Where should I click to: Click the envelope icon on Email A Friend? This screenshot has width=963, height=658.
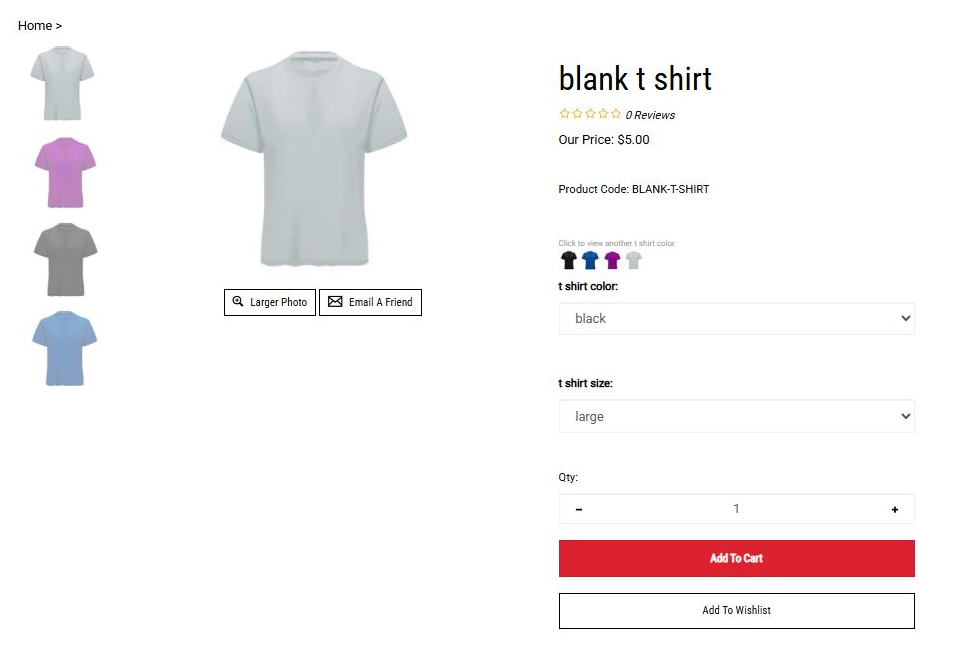coord(335,301)
